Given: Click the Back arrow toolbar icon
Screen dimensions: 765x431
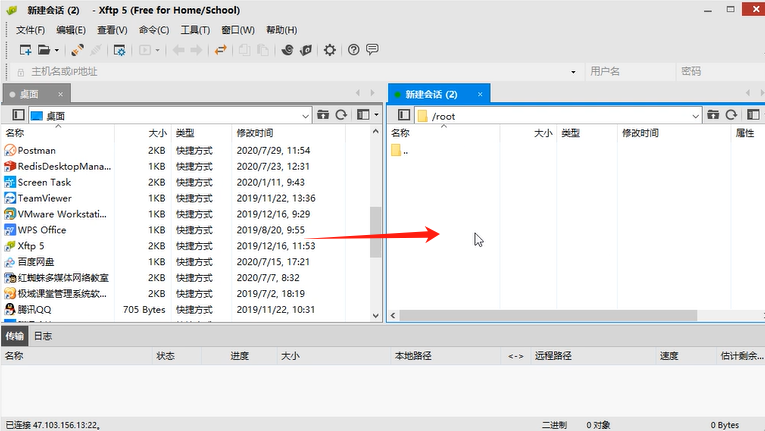Looking at the screenshot, I should (x=179, y=50).
